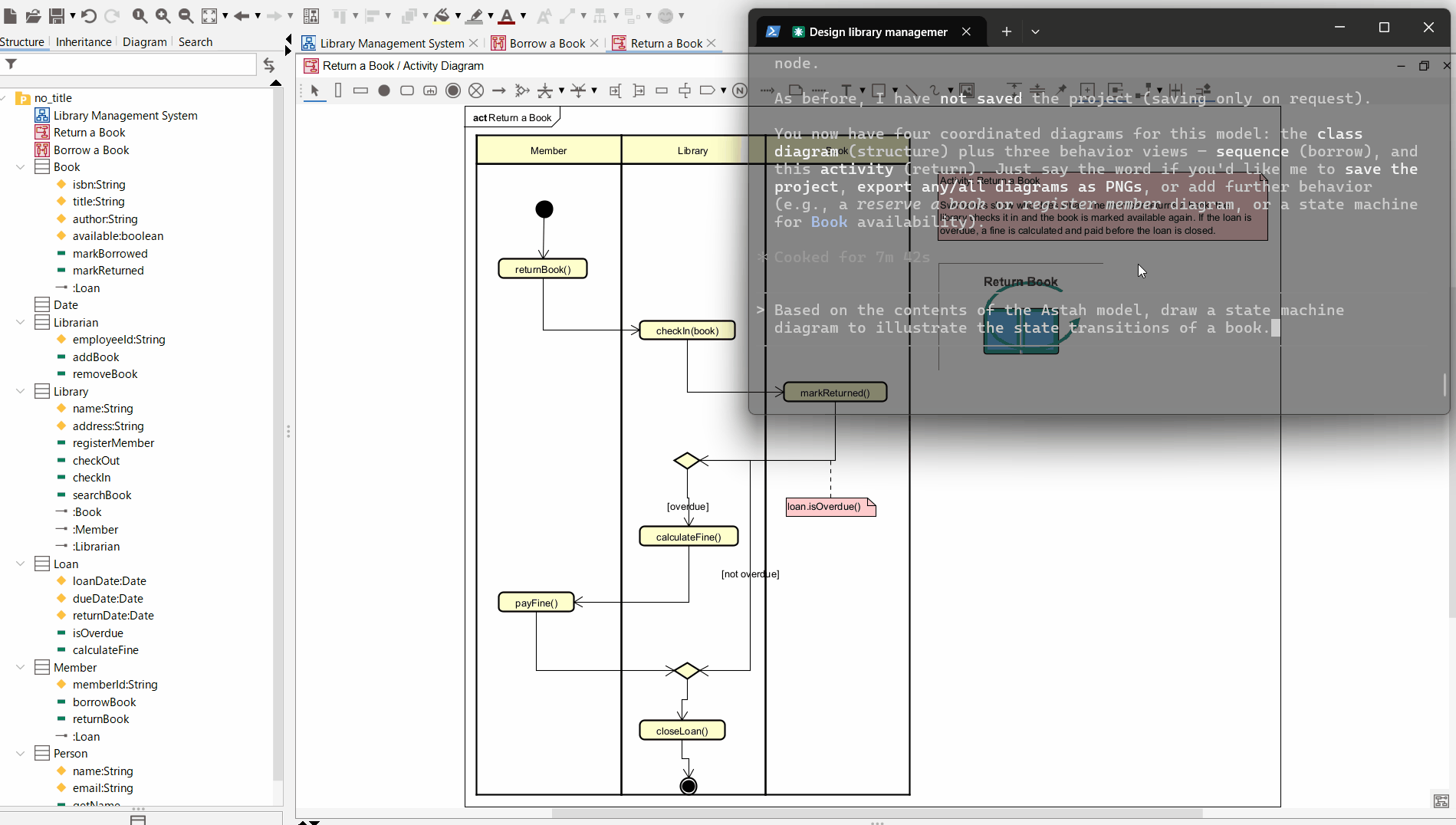Collapse the Member class tree node
1456x825 pixels.
pos(21,668)
